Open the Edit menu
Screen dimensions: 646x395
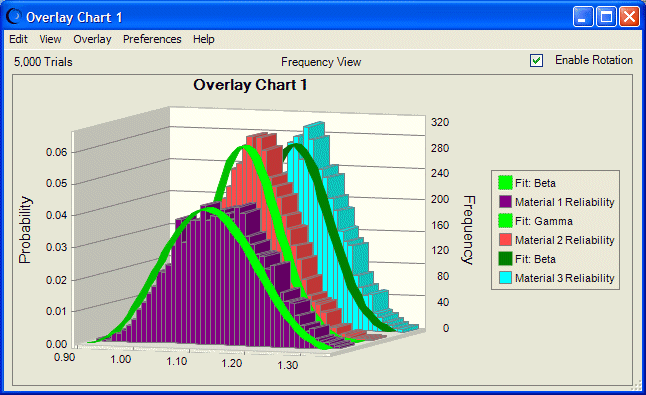[18, 39]
